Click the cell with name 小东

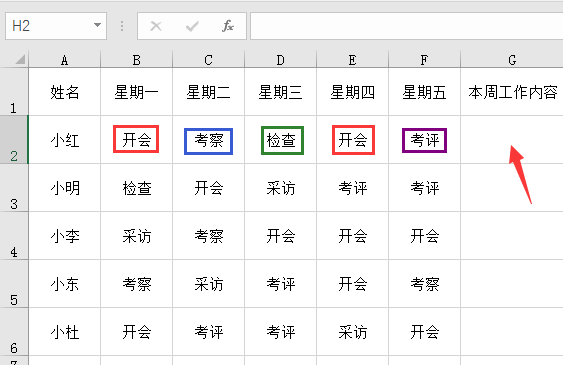(x=65, y=284)
